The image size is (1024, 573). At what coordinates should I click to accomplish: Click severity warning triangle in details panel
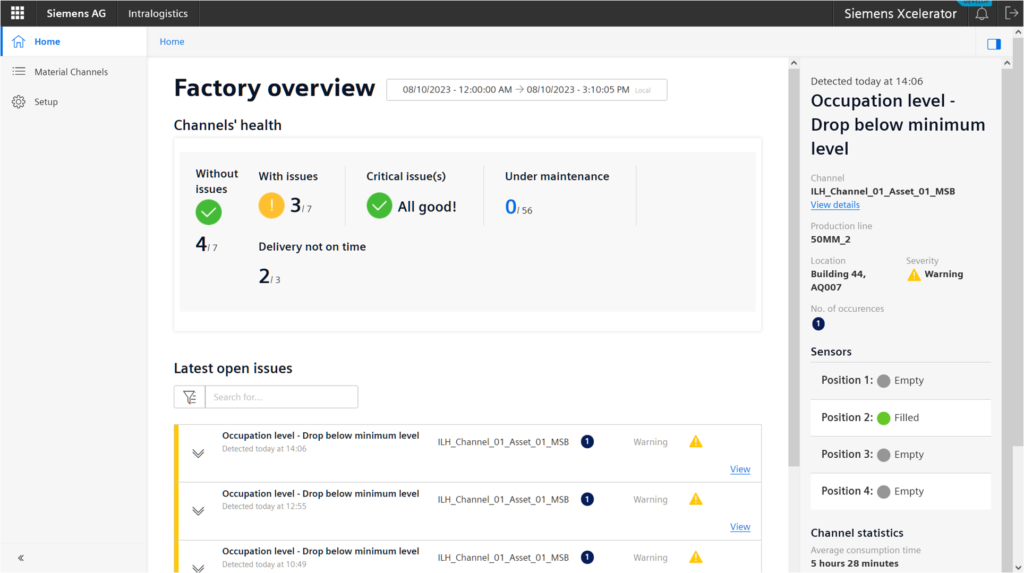914,274
